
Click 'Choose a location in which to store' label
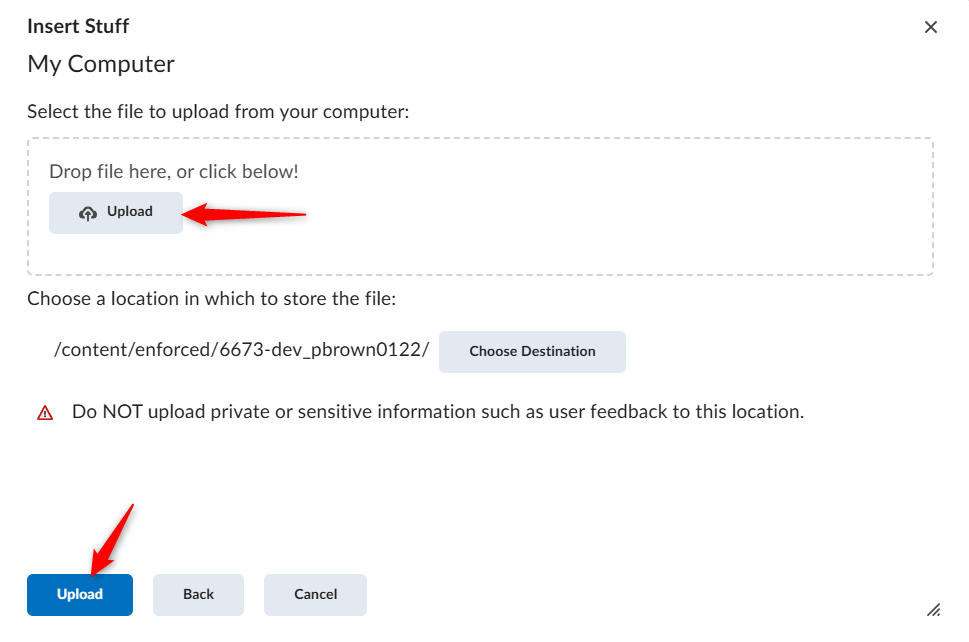point(211,299)
